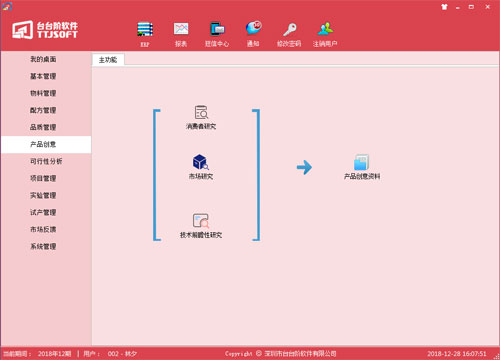Viewport: 500px width, 360px height.
Task: Go to 我的桌面 in sidebar
Action: coord(43,59)
